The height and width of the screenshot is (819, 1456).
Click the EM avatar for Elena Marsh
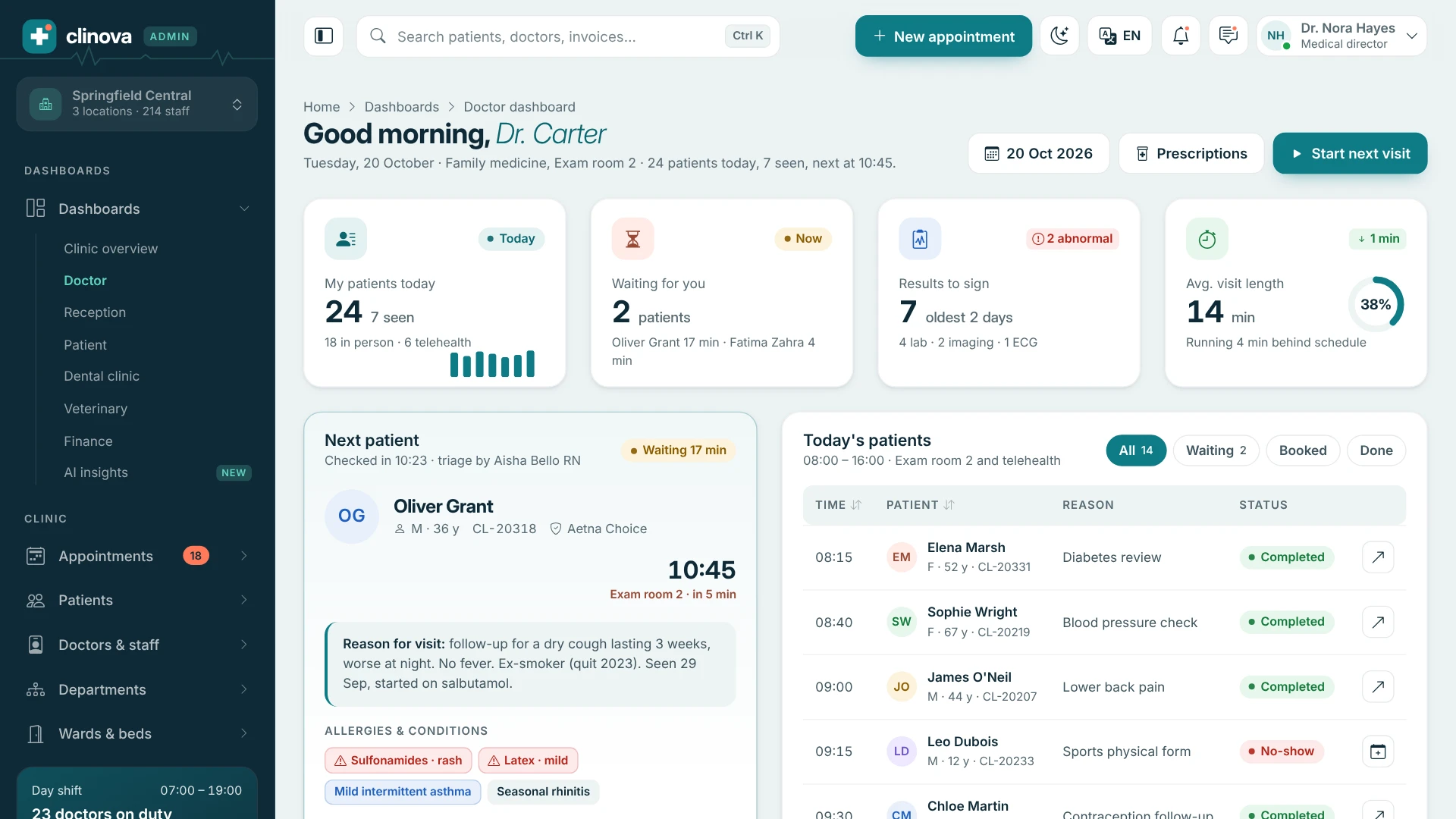[x=902, y=557]
